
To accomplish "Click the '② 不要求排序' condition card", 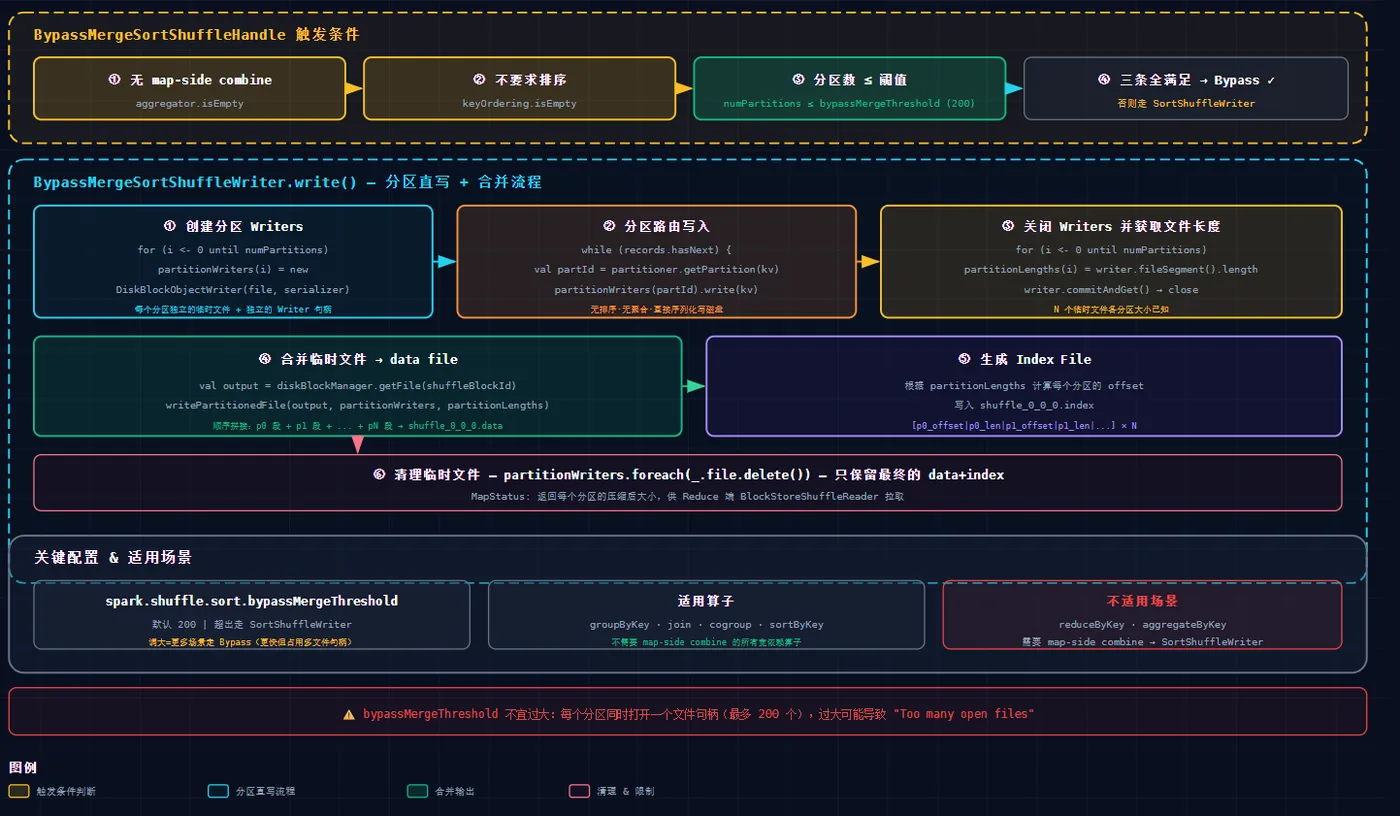I will [x=519, y=88].
